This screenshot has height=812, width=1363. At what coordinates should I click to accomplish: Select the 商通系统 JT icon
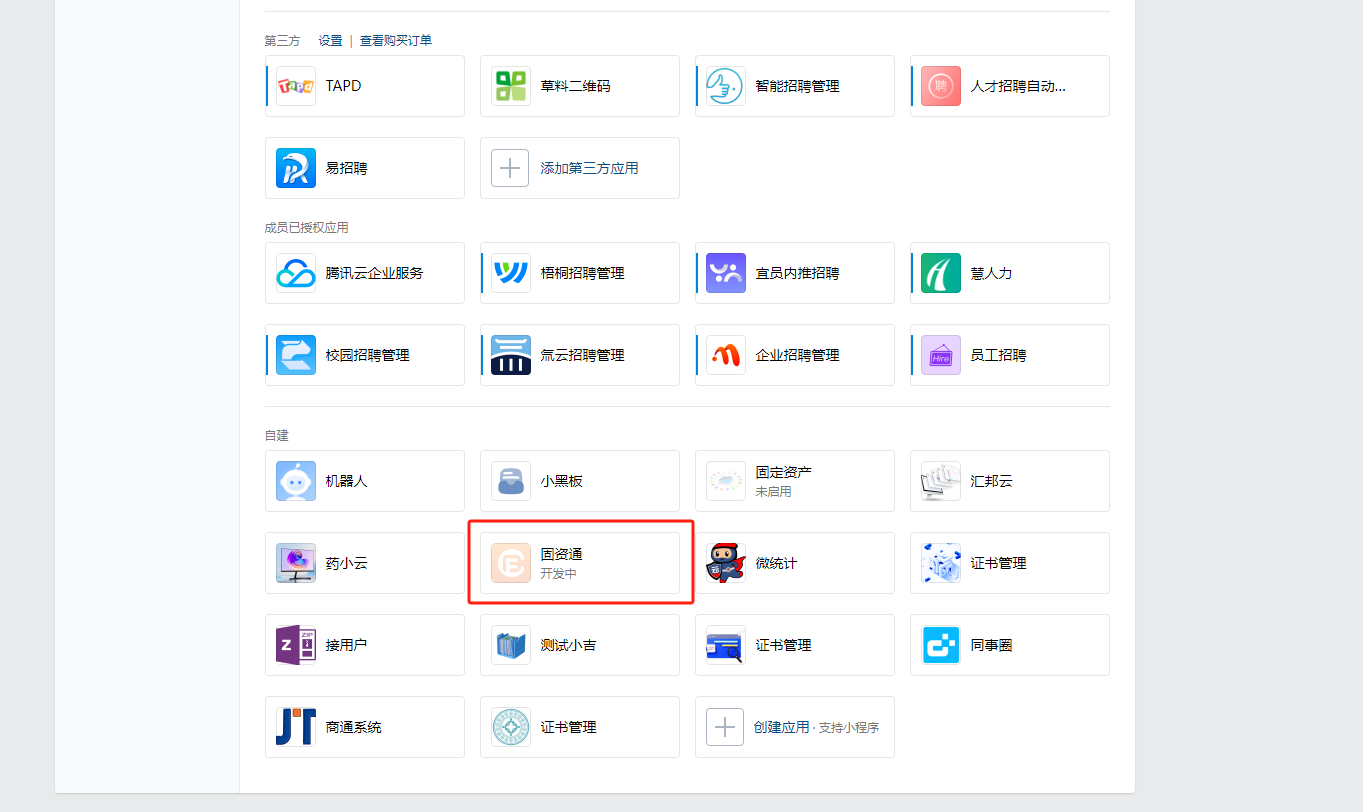(x=296, y=727)
